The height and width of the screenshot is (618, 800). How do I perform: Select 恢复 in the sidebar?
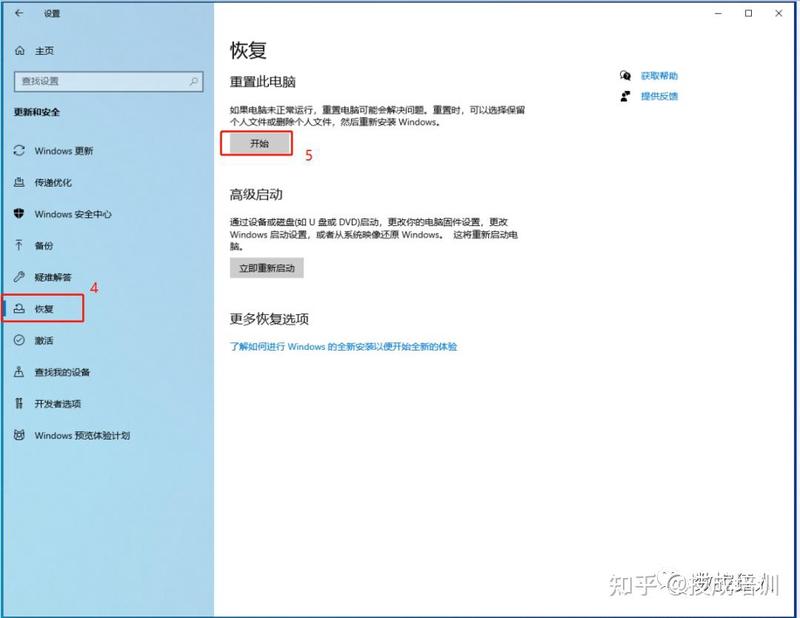(x=44, y=309)
